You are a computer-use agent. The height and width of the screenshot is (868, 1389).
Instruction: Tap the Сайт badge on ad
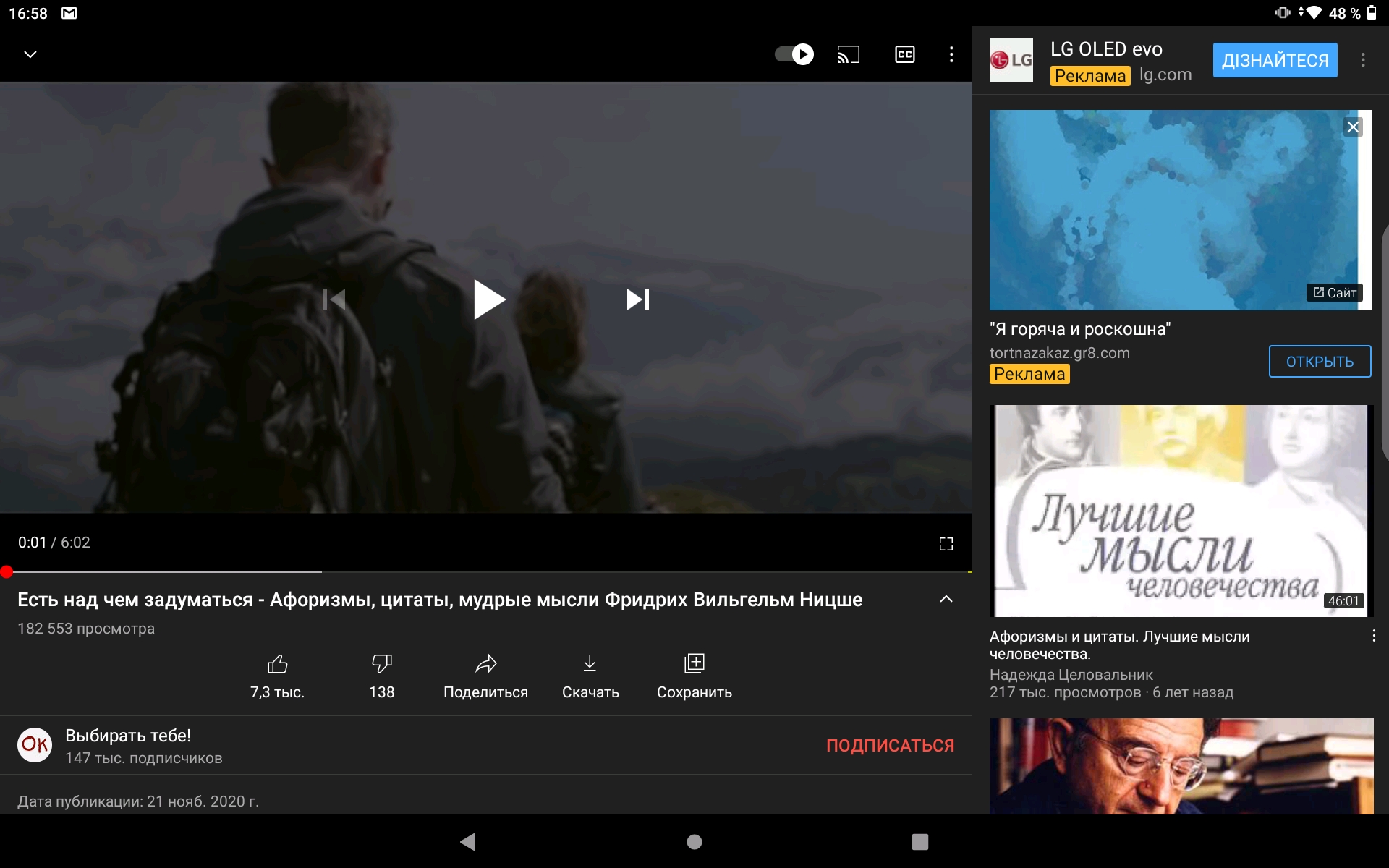pos(1334,292)
